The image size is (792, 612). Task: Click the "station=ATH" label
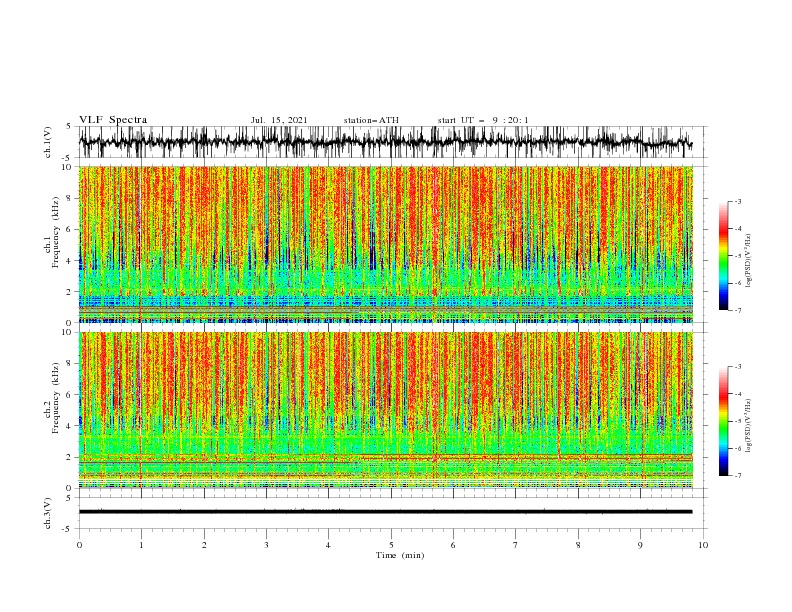[371, 120]
